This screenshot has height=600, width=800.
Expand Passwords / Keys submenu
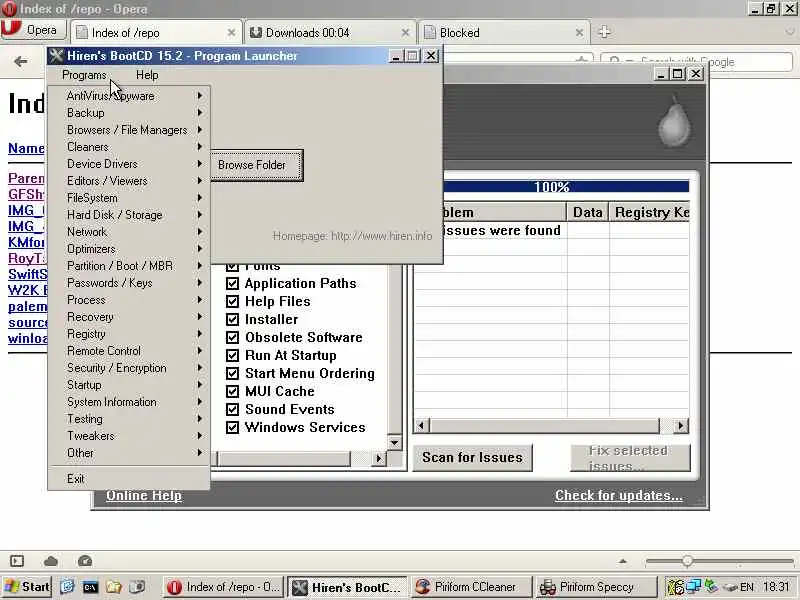129,283
